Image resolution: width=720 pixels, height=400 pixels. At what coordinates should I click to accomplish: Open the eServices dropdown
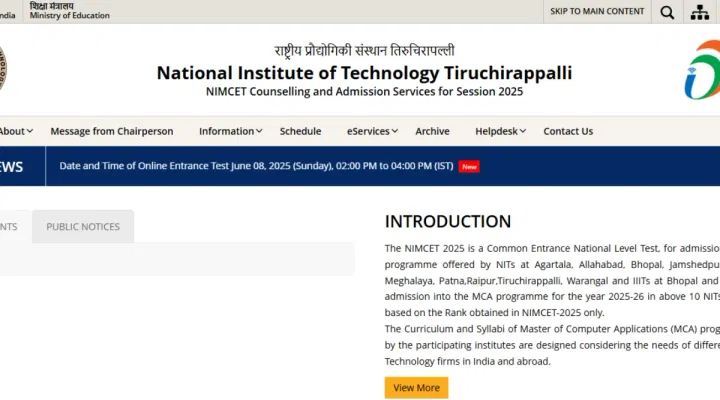coord(372,131)
